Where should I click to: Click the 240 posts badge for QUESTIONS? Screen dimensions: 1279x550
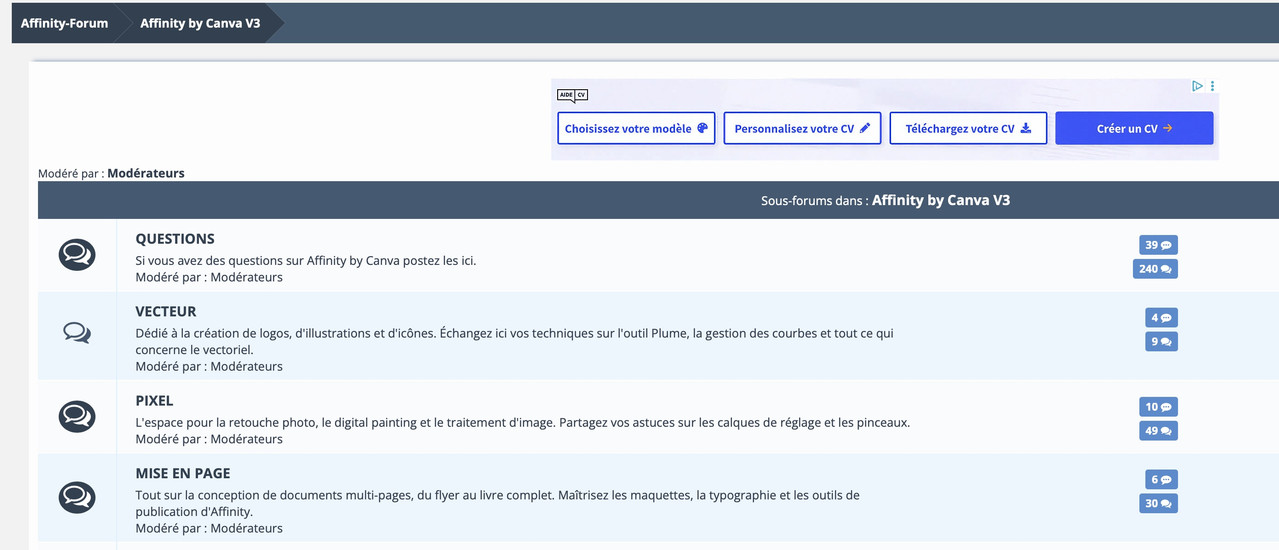(x=1155, y=269)
